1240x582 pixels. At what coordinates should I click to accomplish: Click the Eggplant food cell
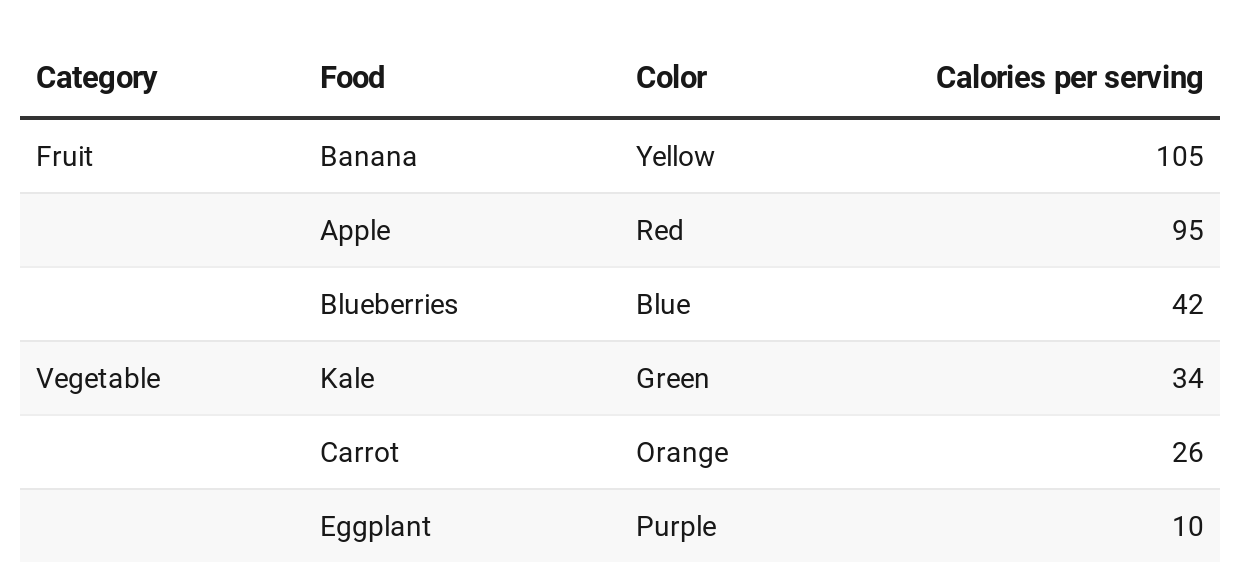pos(375,527)
